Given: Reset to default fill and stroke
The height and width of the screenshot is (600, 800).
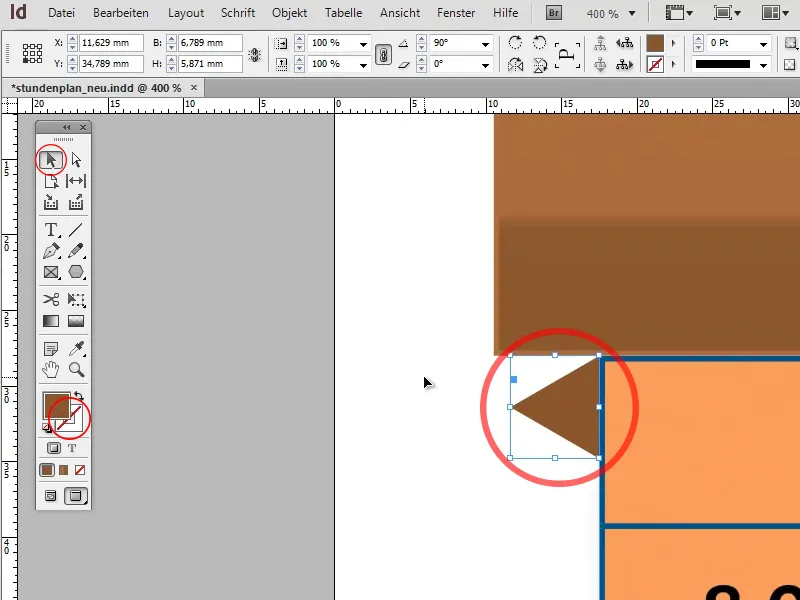Looking at the screenshot, I should tap(47, 428).
